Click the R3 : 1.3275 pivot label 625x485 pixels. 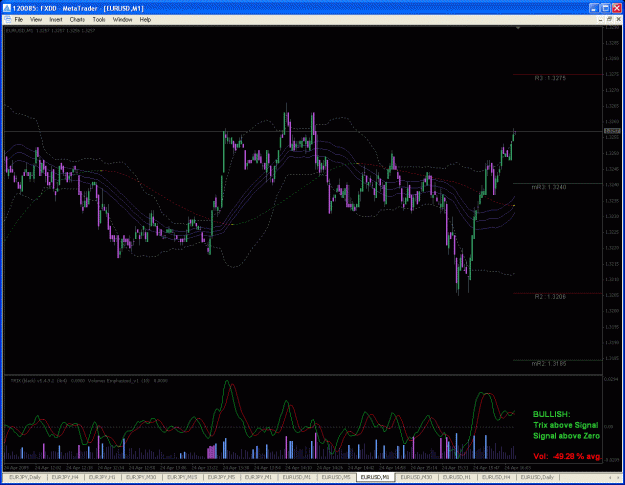click(550, 79)
